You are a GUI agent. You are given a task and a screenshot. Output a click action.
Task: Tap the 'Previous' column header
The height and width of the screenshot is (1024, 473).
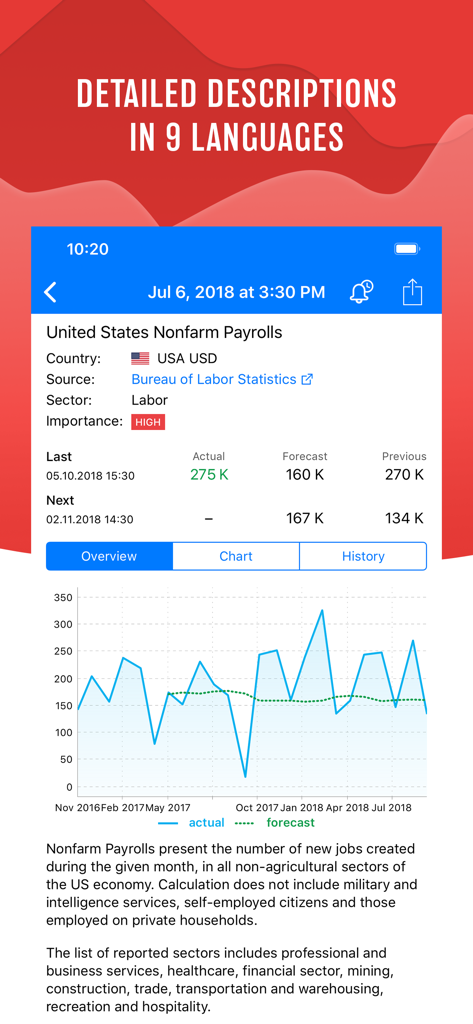[x=404, y=456]
